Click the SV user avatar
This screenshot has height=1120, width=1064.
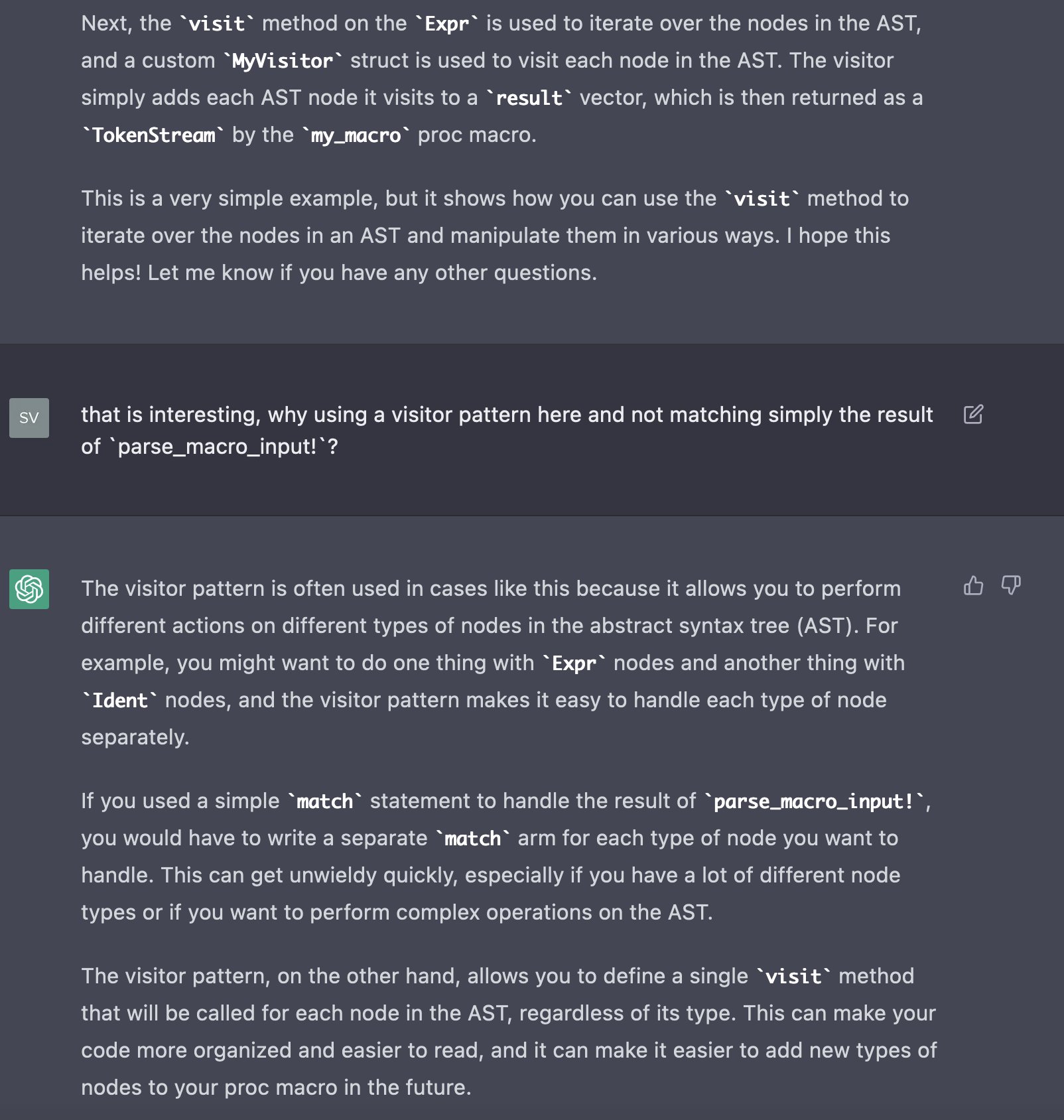pos(29,418)
